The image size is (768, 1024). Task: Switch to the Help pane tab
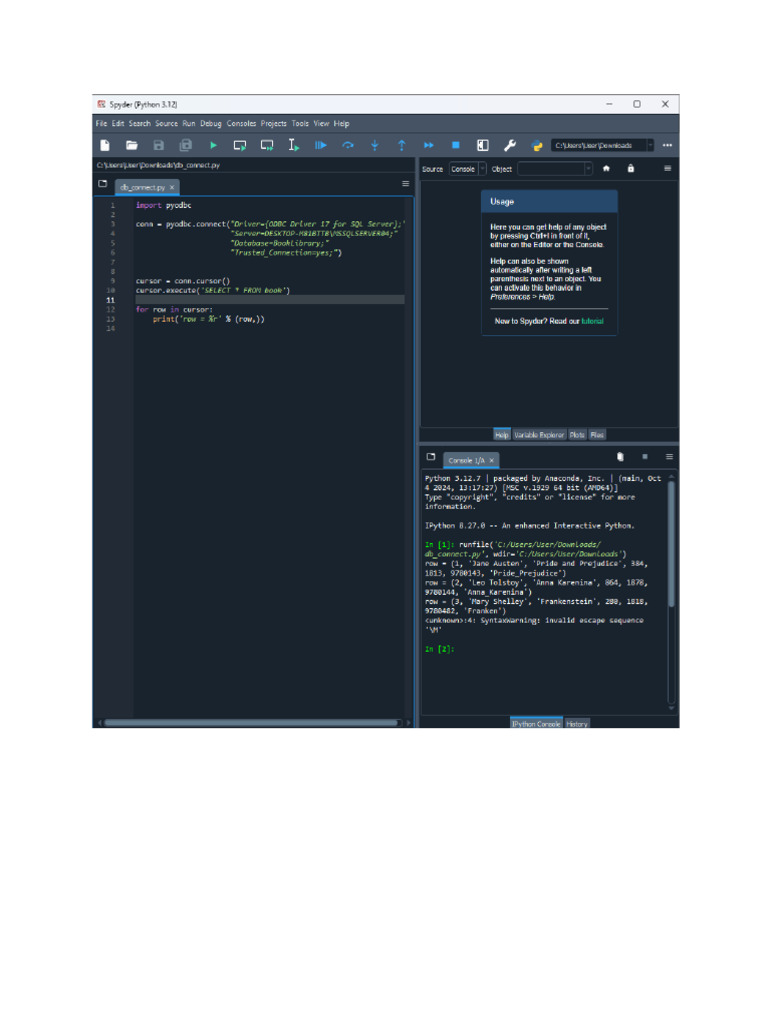coord(502,435)
